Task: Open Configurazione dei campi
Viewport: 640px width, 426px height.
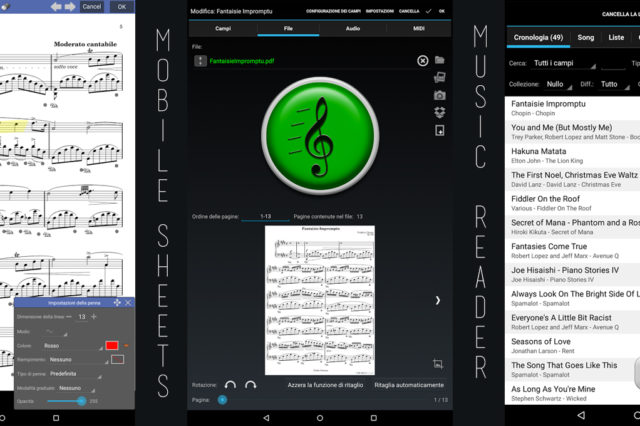Action: pyautogui.click(x=333, y=11)
